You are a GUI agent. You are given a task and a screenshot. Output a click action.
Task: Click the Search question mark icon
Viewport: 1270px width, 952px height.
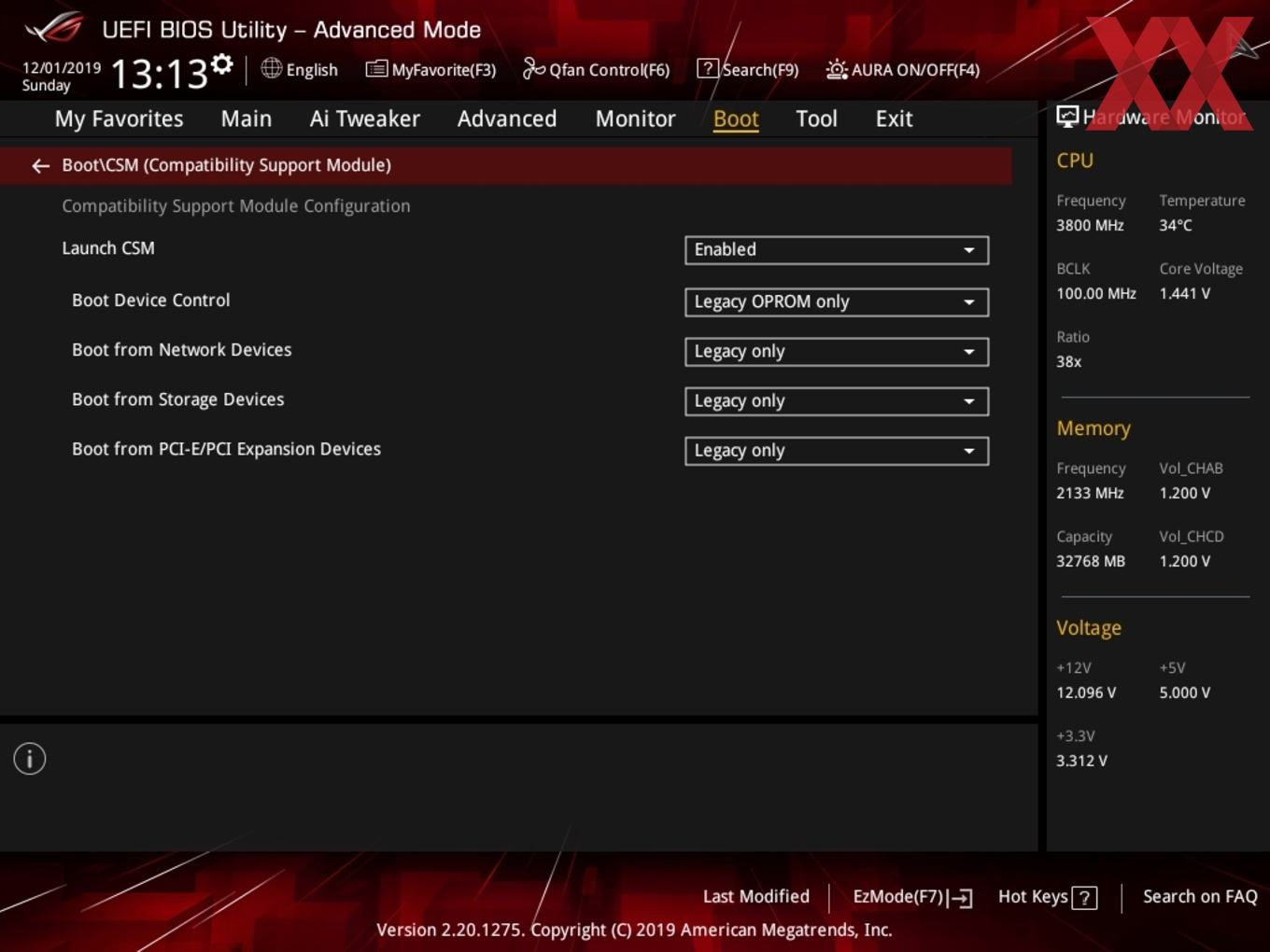pos(707,68)
